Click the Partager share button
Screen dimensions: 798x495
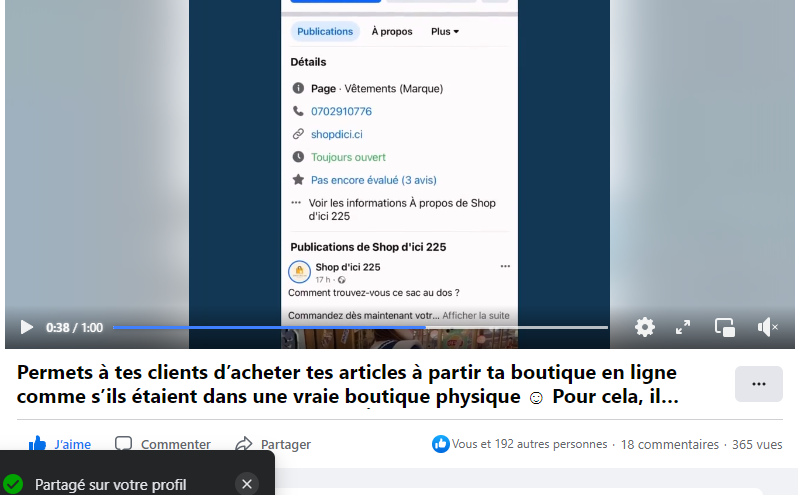273,444
